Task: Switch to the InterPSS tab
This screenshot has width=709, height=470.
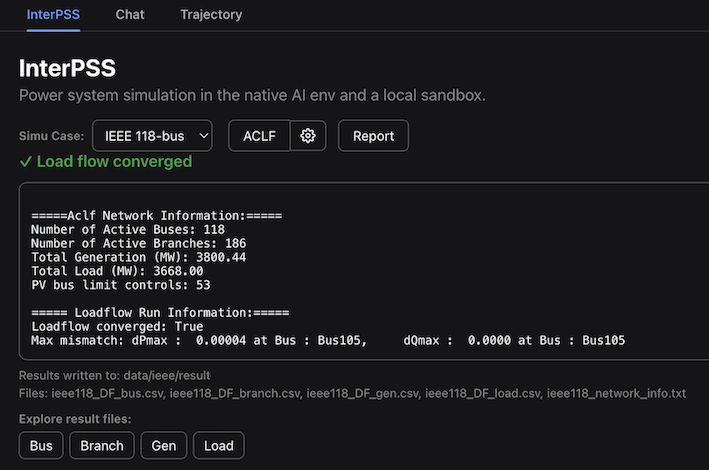Action: [53, 14]
